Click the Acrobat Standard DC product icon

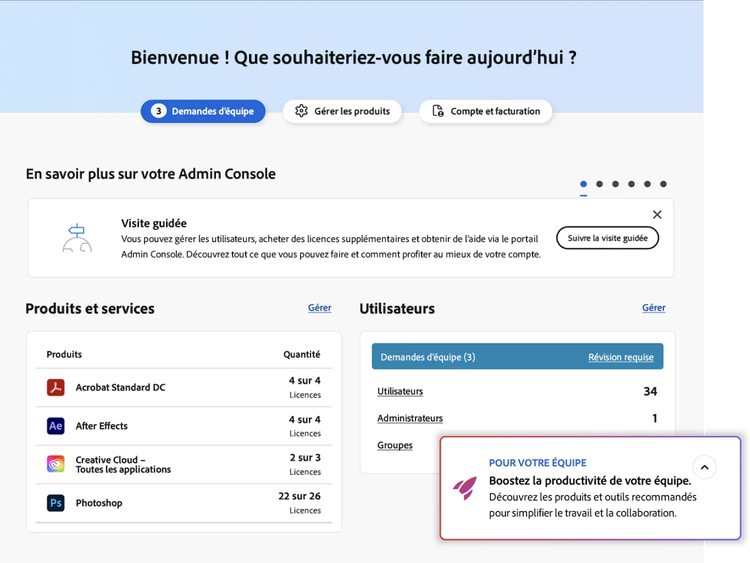coord(56,387)
